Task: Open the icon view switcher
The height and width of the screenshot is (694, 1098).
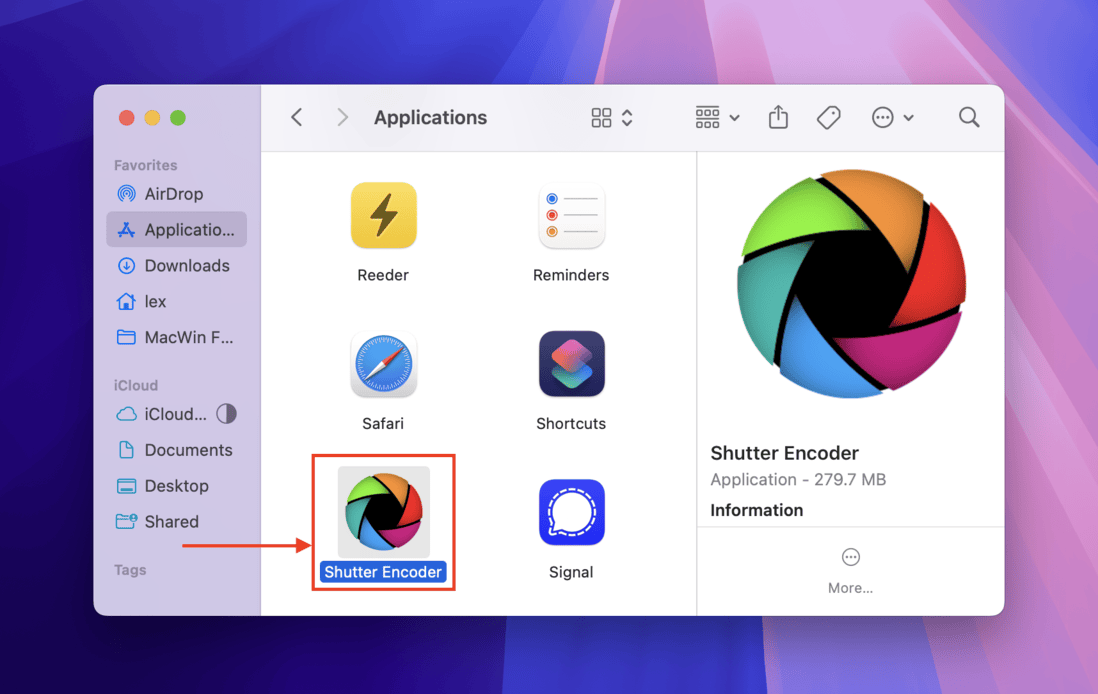Action: [x=612, y=117]
